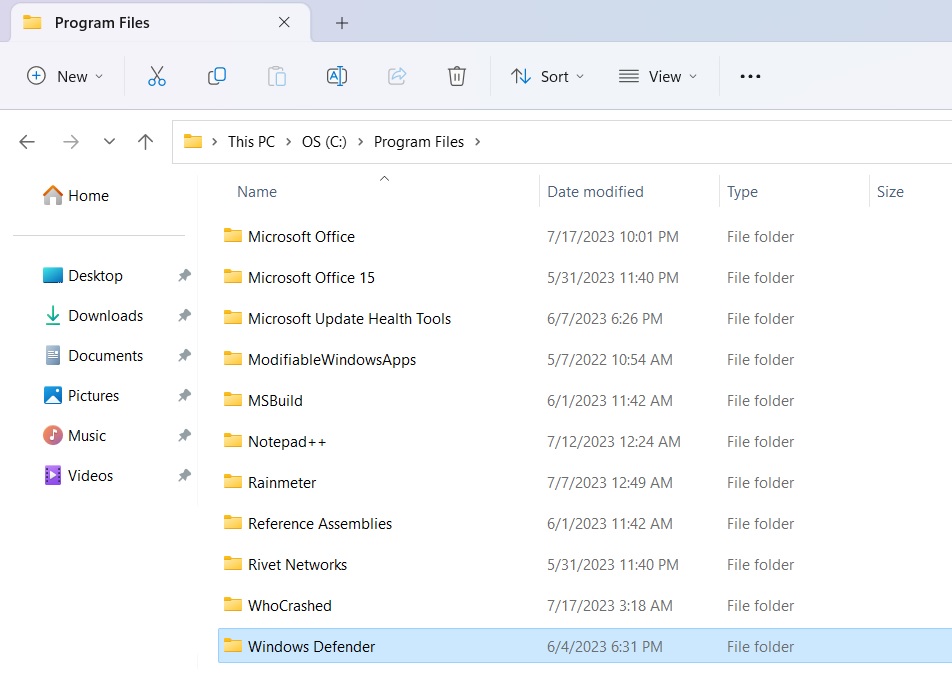Open the recent locations chevron
The image size is (952, 674).
click(109, 141)
